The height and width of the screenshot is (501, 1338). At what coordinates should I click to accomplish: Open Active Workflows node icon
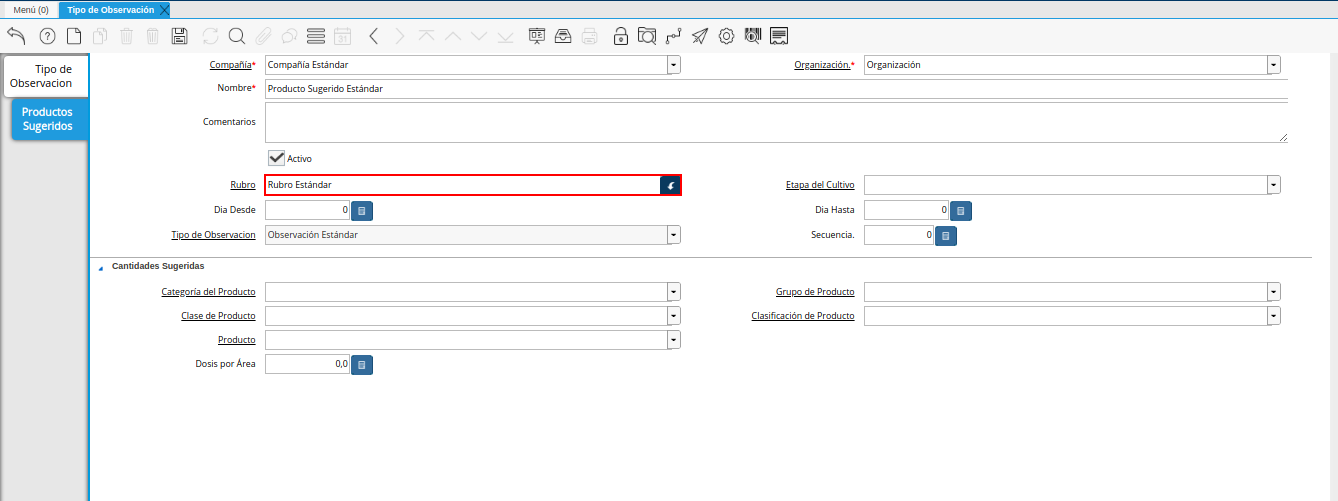pos(674,36)
